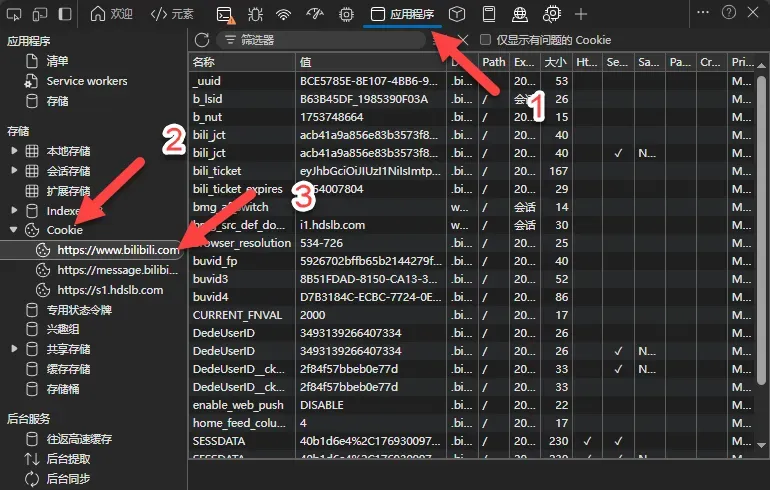Open the console tab icon
The width and height of the screenshot is (770, 490).
225,14
